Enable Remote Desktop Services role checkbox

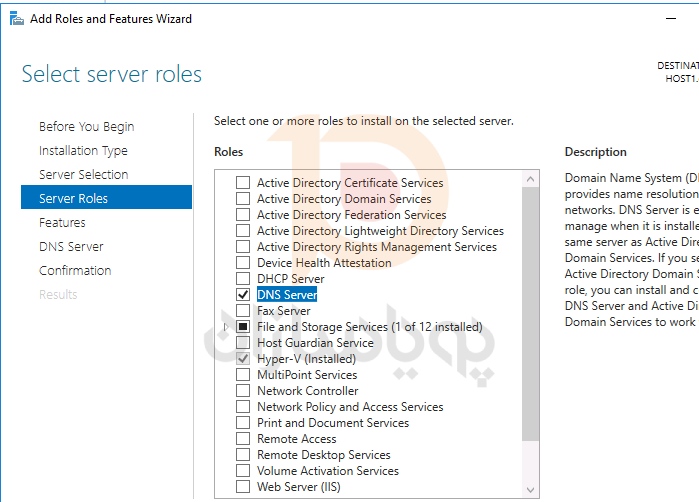coord(242,455)
